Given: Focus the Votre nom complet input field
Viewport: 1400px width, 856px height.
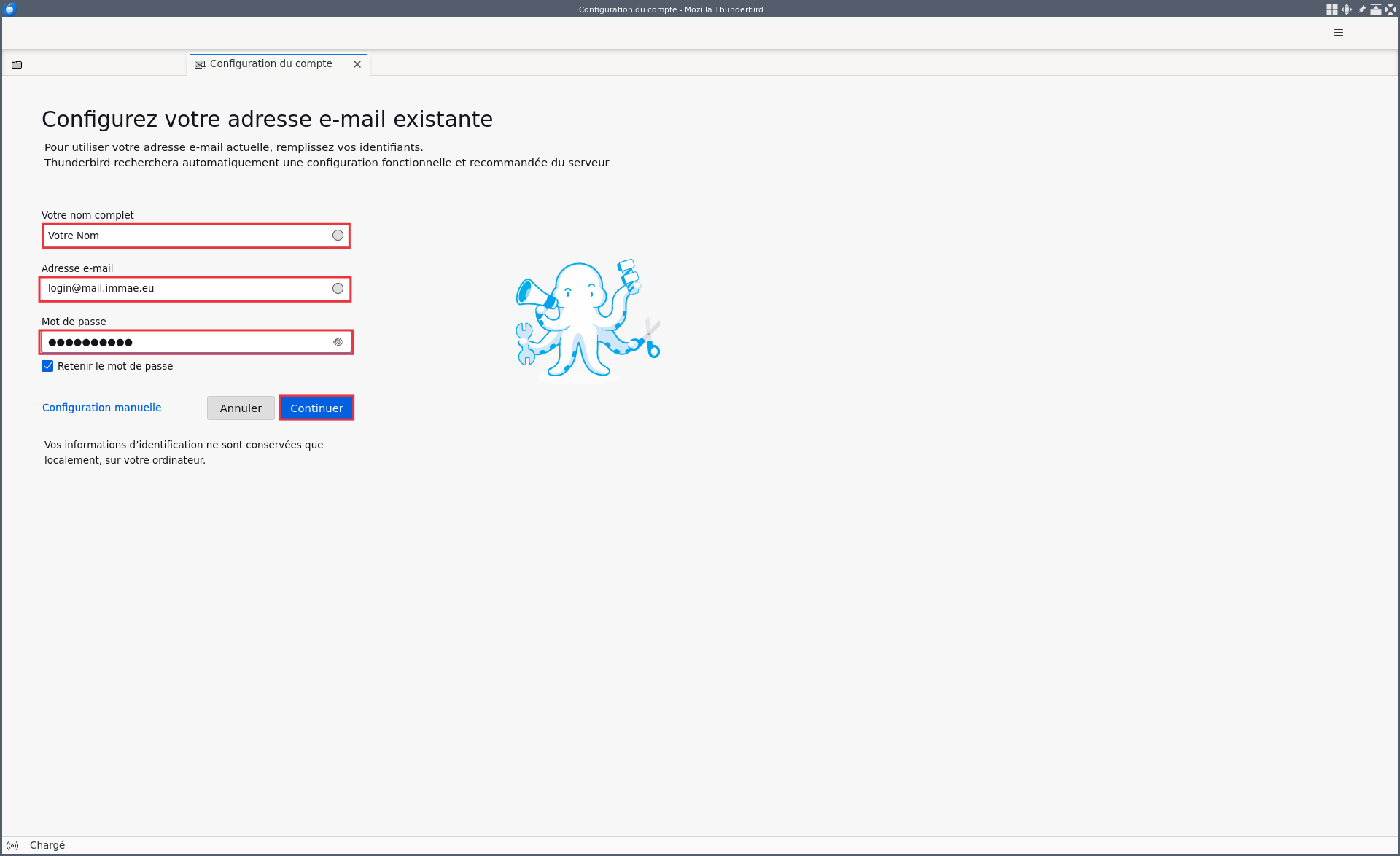Looking at the screenshot, I should (x=195, y=236).
